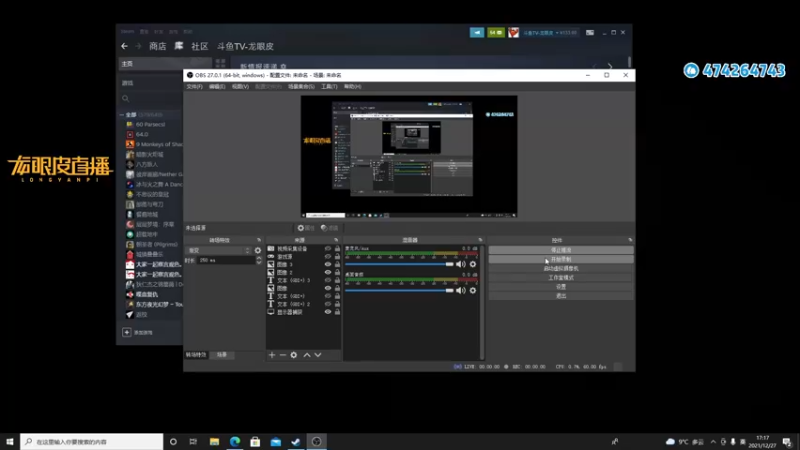Viewport: 800px width, 450px height.
Task: Open transition properties gear next to 渐变
Action: pyautogui.click(x=258, y=251)
